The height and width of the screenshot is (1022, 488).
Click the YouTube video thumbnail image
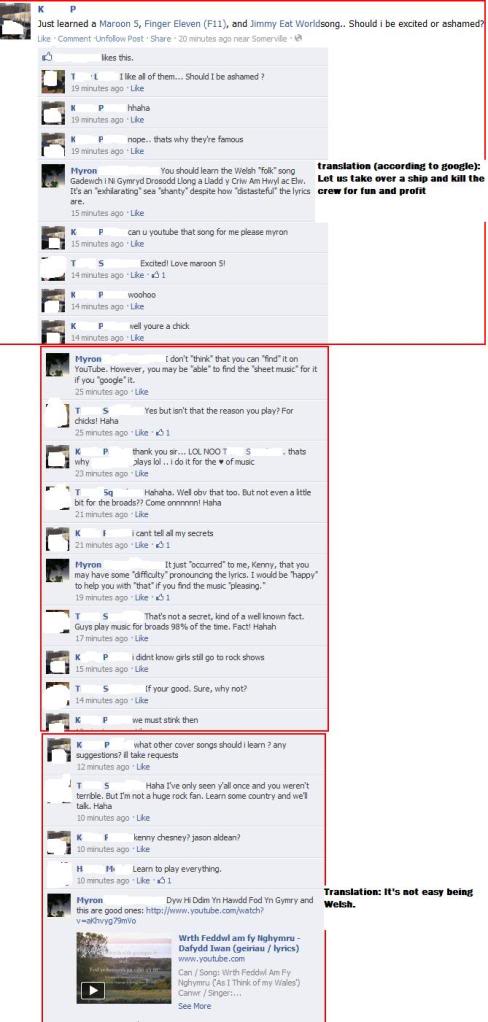click(x=124, y=967)
